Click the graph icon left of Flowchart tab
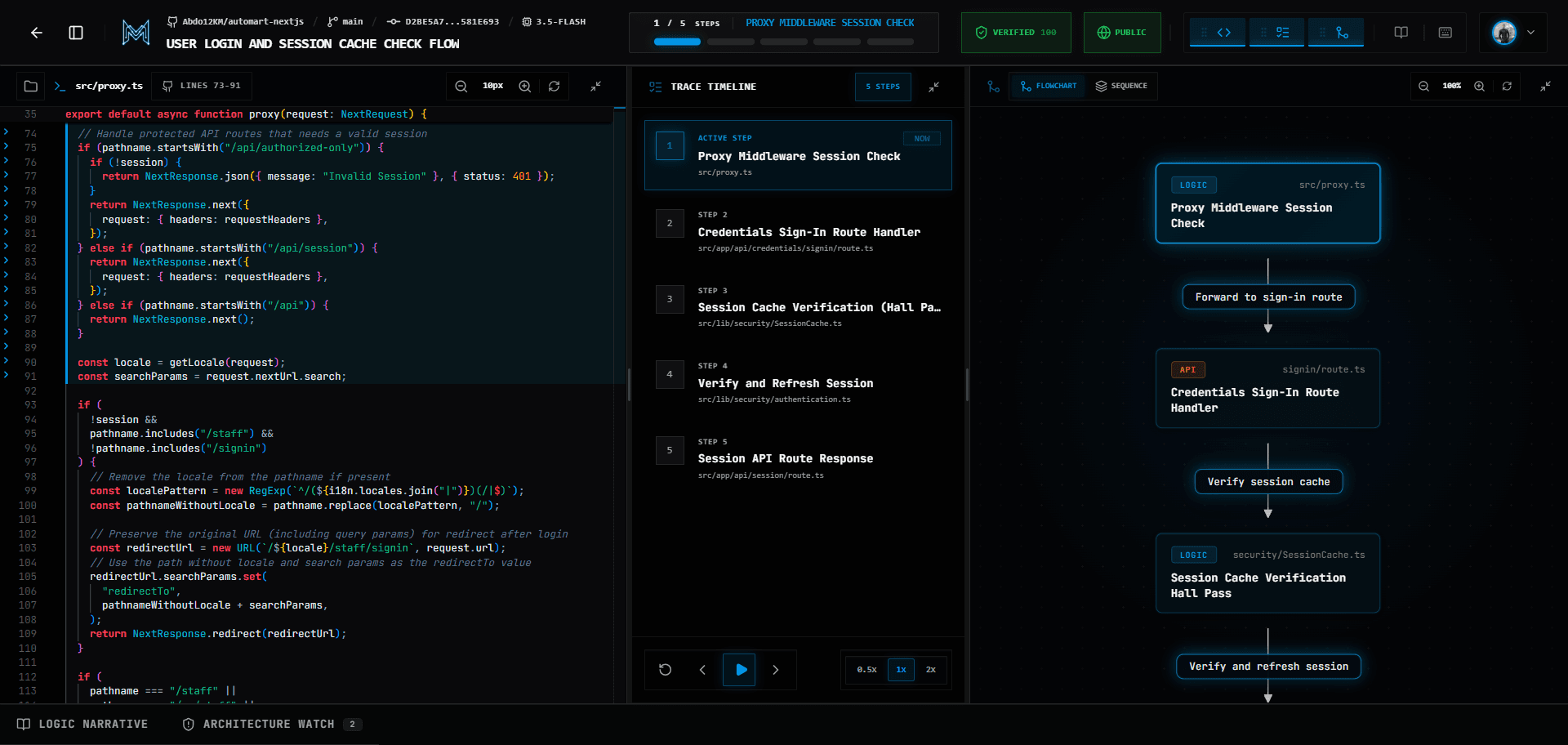The image size is (1568, 745). [x=993, y=87]
